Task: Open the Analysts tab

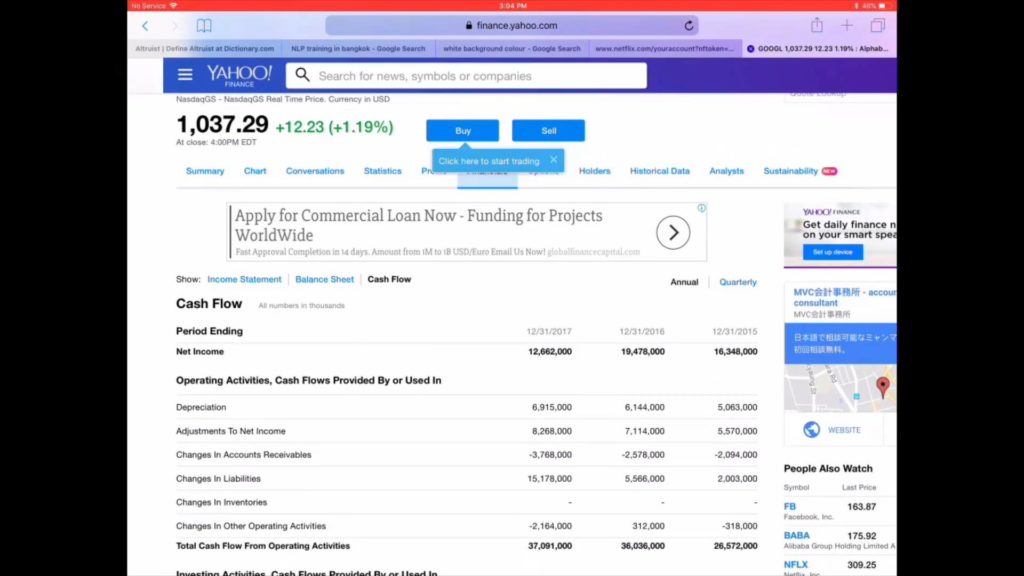Action: [726, 171]
